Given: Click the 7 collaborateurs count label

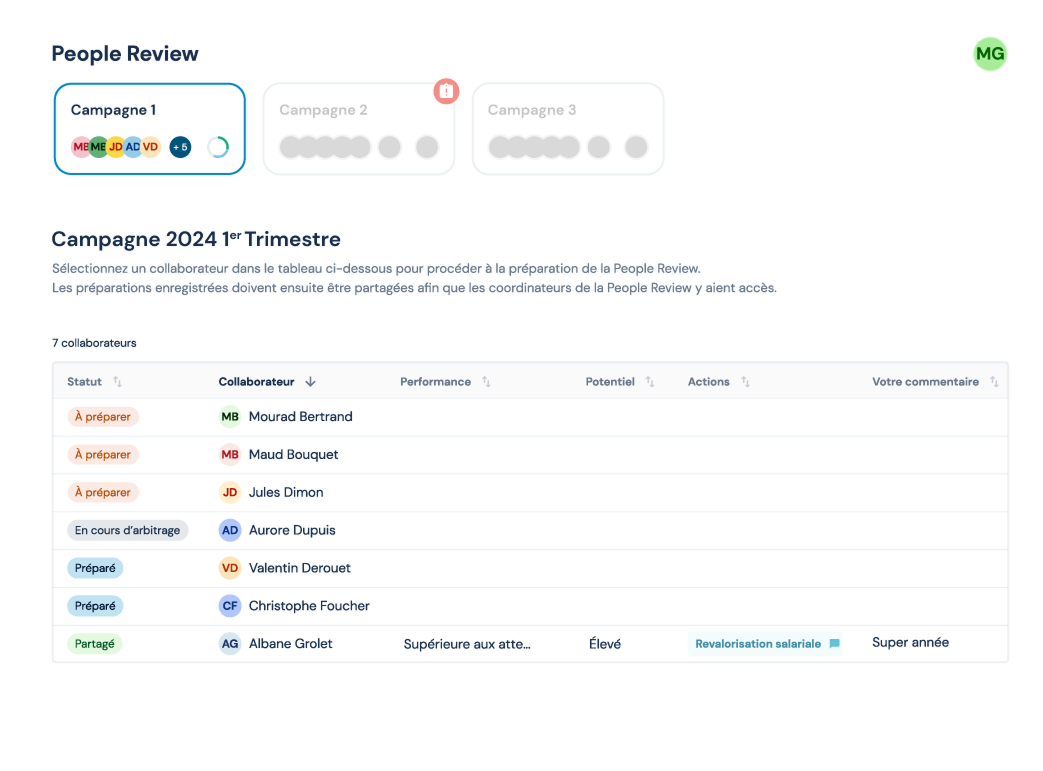Looking at the screenshot, I should coord(94,343).
